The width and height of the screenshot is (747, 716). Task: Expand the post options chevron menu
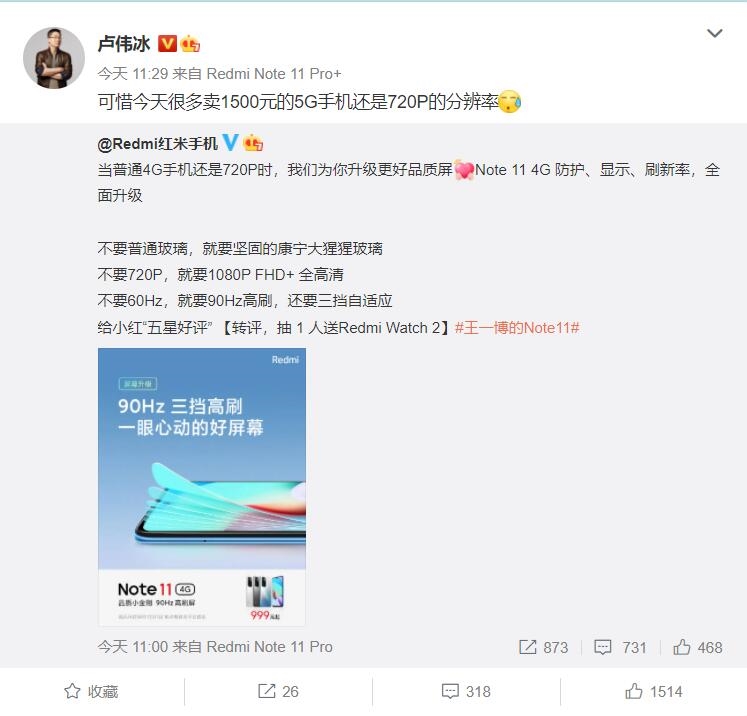pos(714,33)
